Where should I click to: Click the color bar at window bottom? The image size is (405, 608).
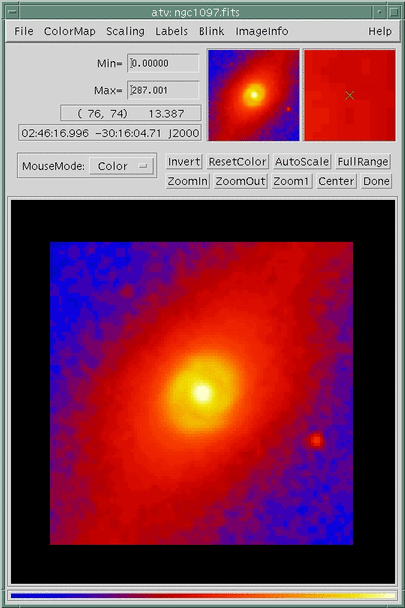coord(202,596)
